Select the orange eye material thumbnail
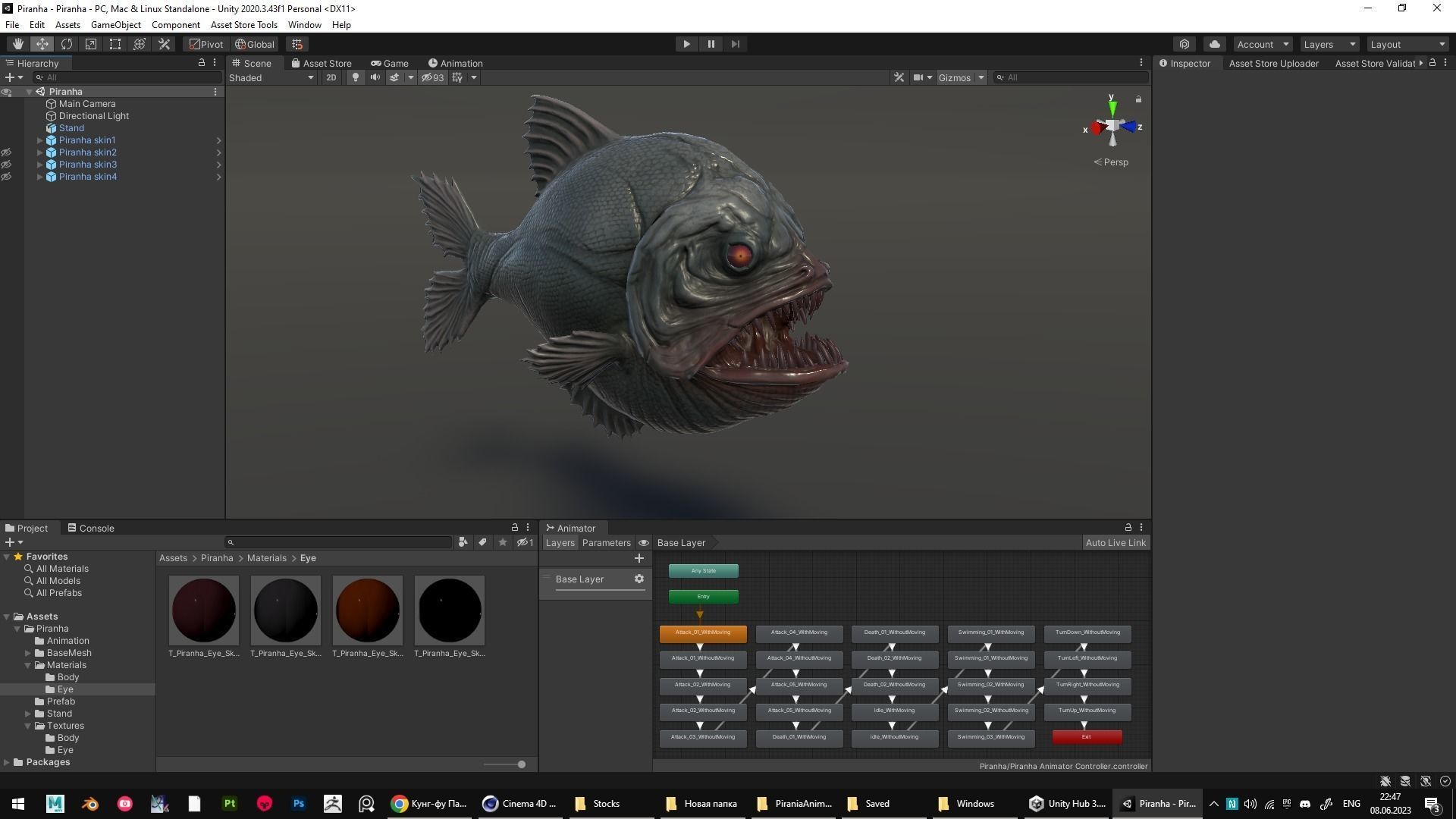Image resolution: width=1456 pixels, height=819 pixels. (367, 610)
